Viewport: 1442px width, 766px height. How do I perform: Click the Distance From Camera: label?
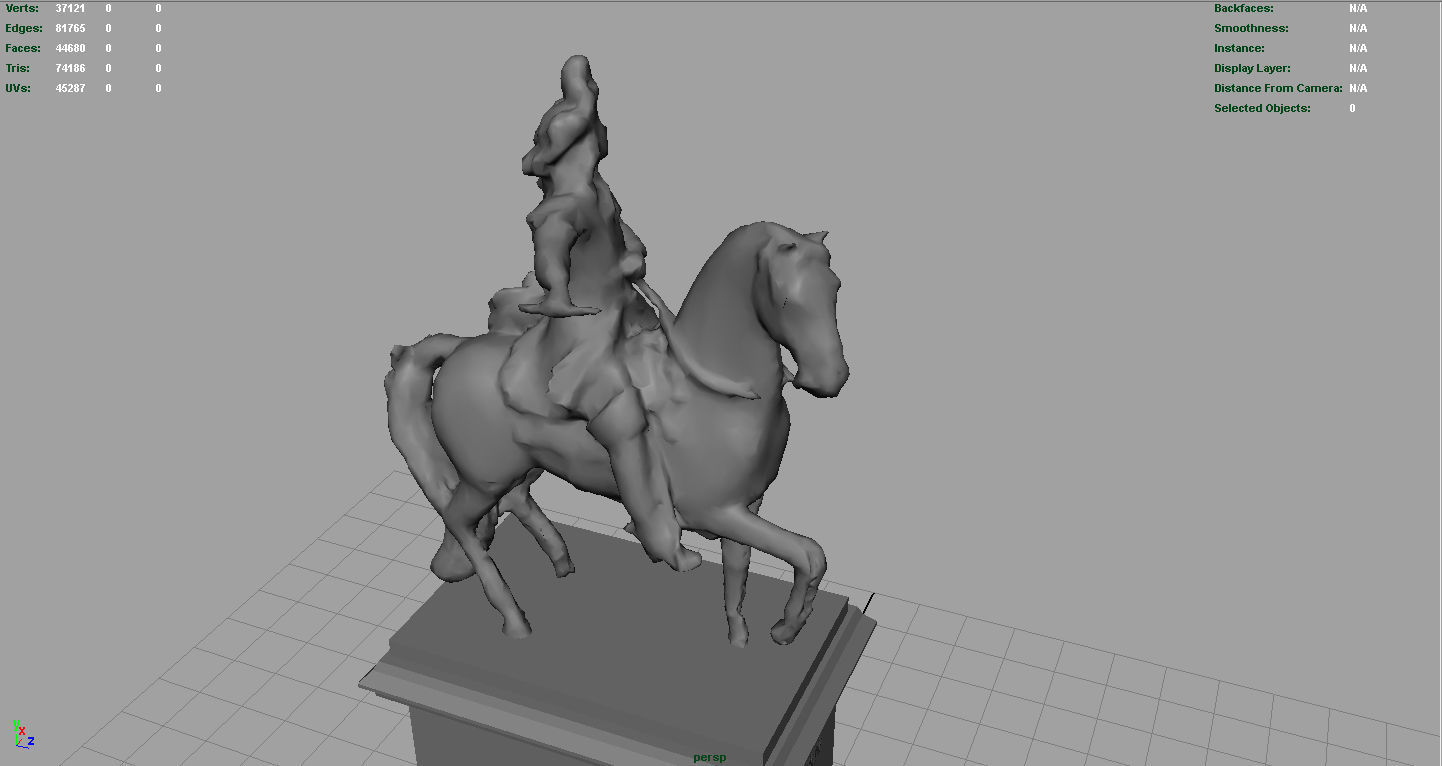[x=1277, y=88]
